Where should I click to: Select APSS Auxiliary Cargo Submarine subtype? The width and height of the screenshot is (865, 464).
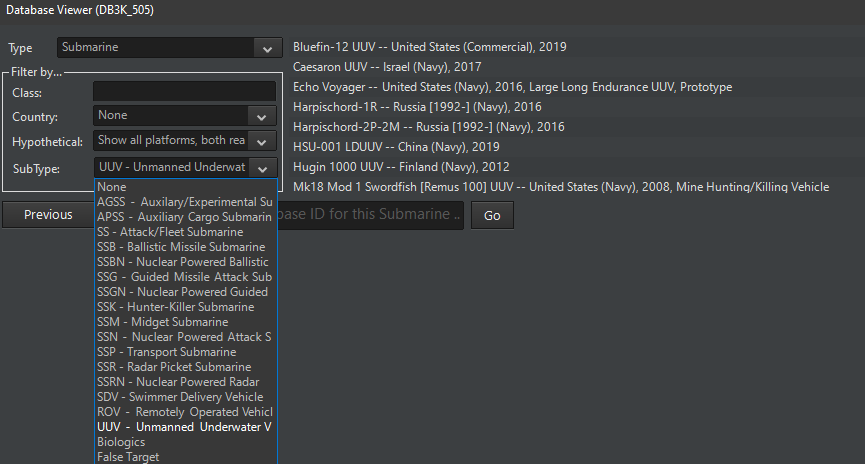185,217
